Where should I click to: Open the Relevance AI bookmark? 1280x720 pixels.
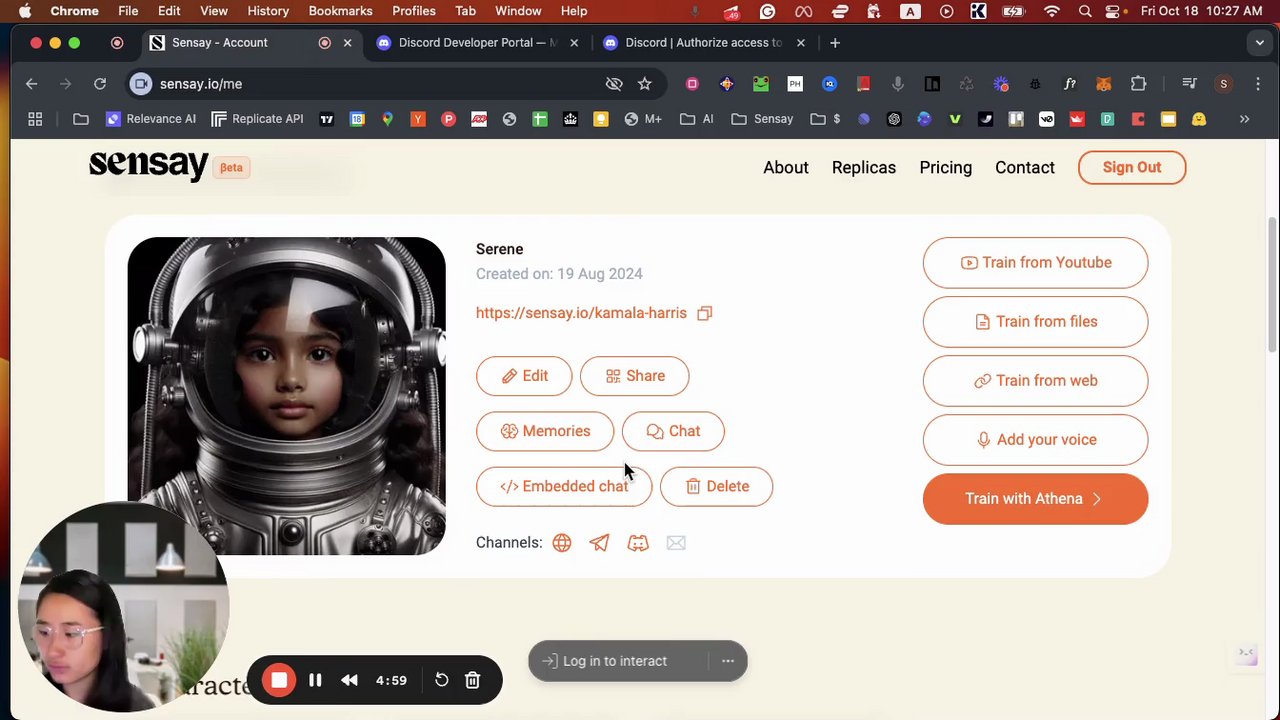point(151,119)
